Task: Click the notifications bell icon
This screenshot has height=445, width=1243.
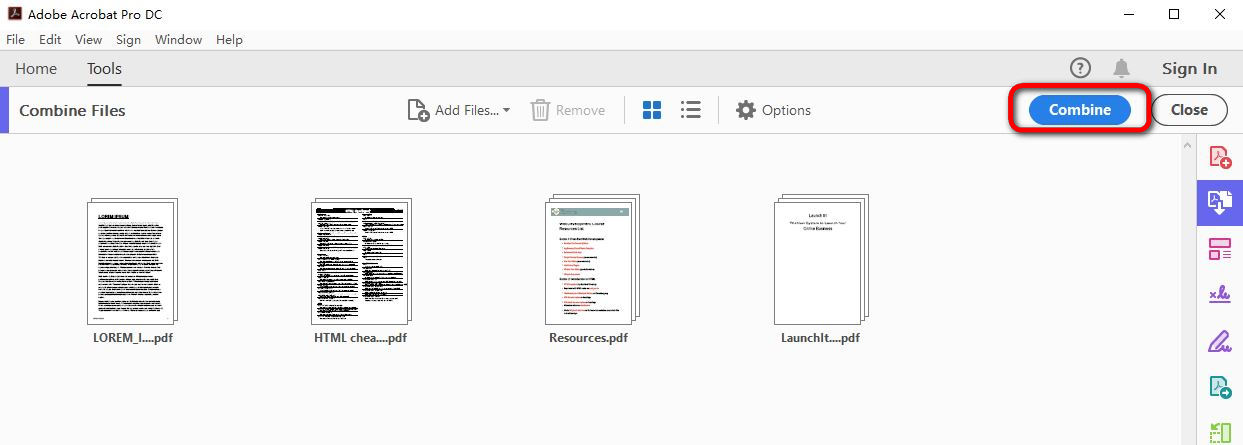Action: [1121, 68]
